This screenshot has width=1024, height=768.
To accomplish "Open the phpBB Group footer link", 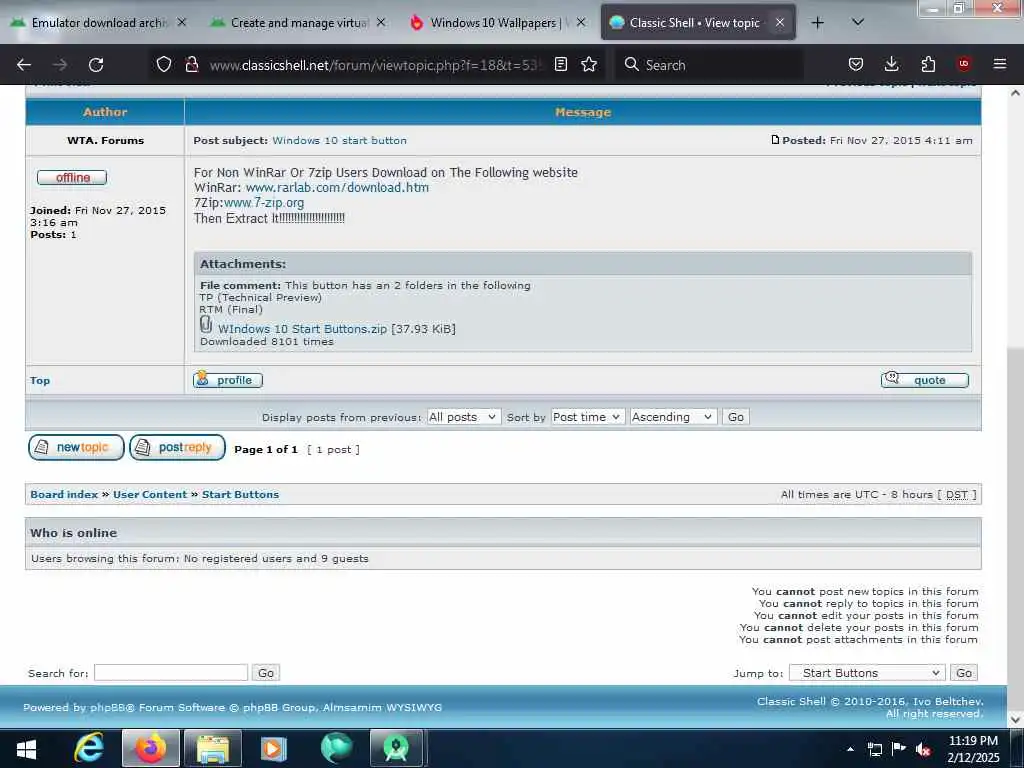I will click(280, 707).
